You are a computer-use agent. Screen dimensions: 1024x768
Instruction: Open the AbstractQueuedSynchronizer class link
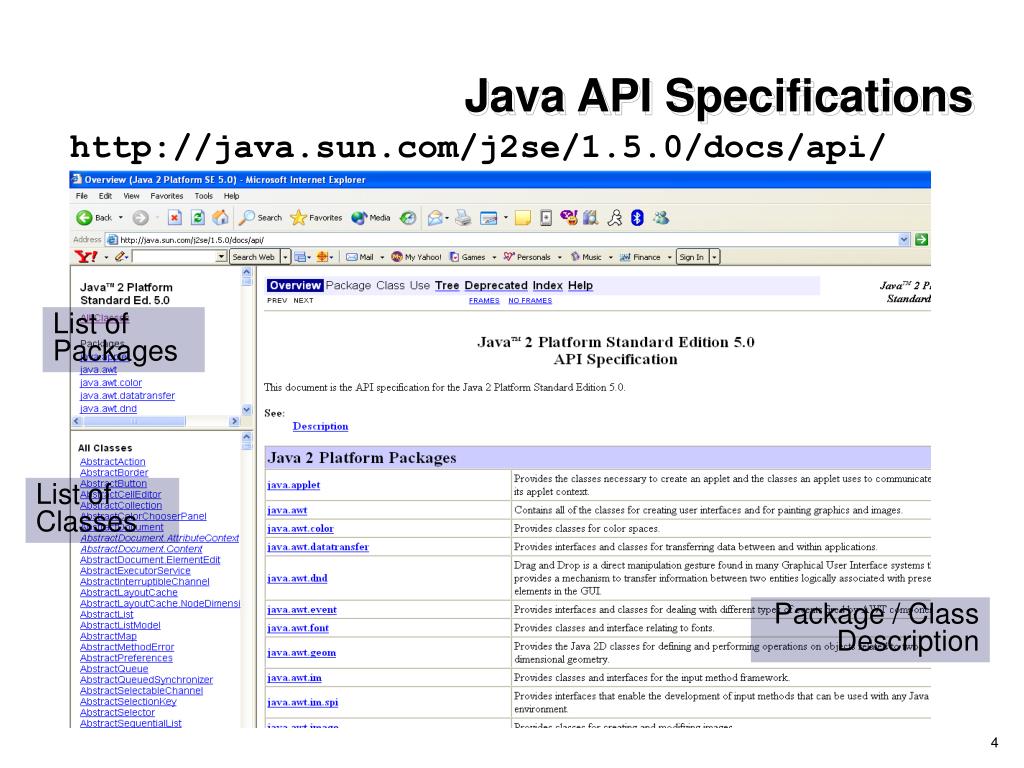146,680
